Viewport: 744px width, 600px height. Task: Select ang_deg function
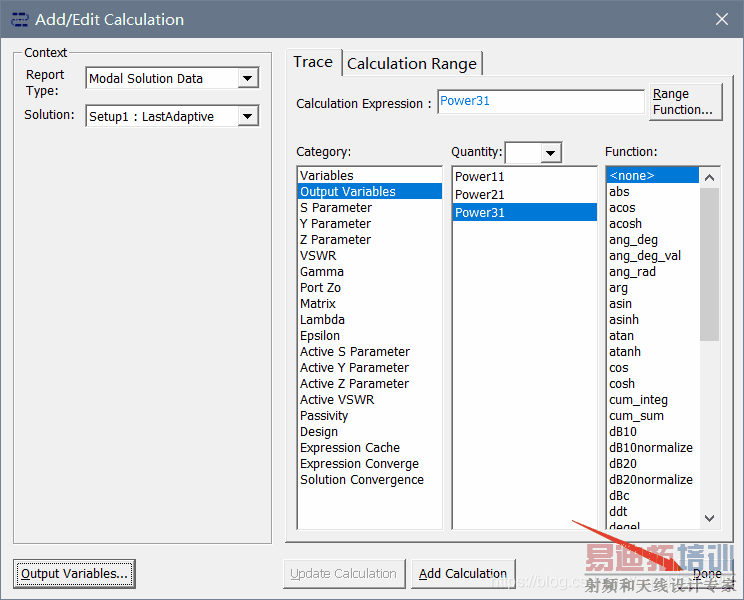click(x=653, y=240)
